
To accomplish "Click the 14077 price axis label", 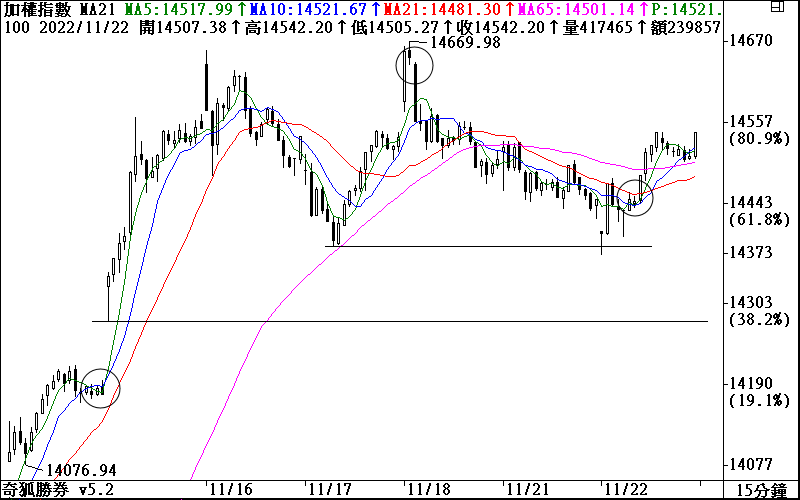I will pos(749,465).
